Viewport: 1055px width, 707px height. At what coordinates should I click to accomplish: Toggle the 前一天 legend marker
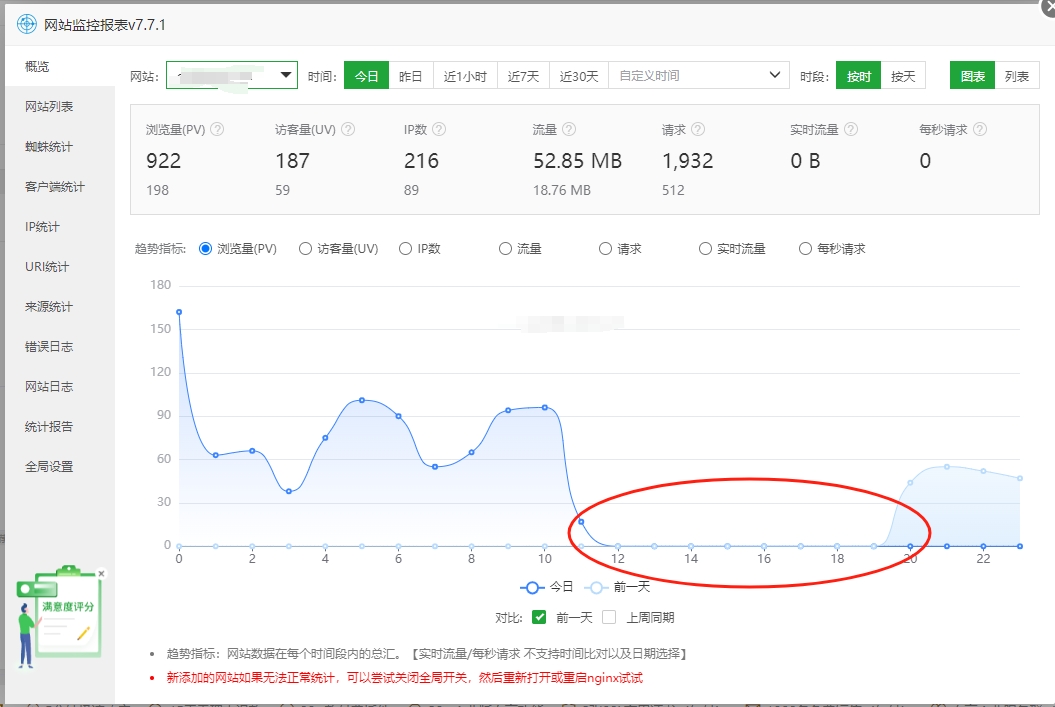(595, 587)
